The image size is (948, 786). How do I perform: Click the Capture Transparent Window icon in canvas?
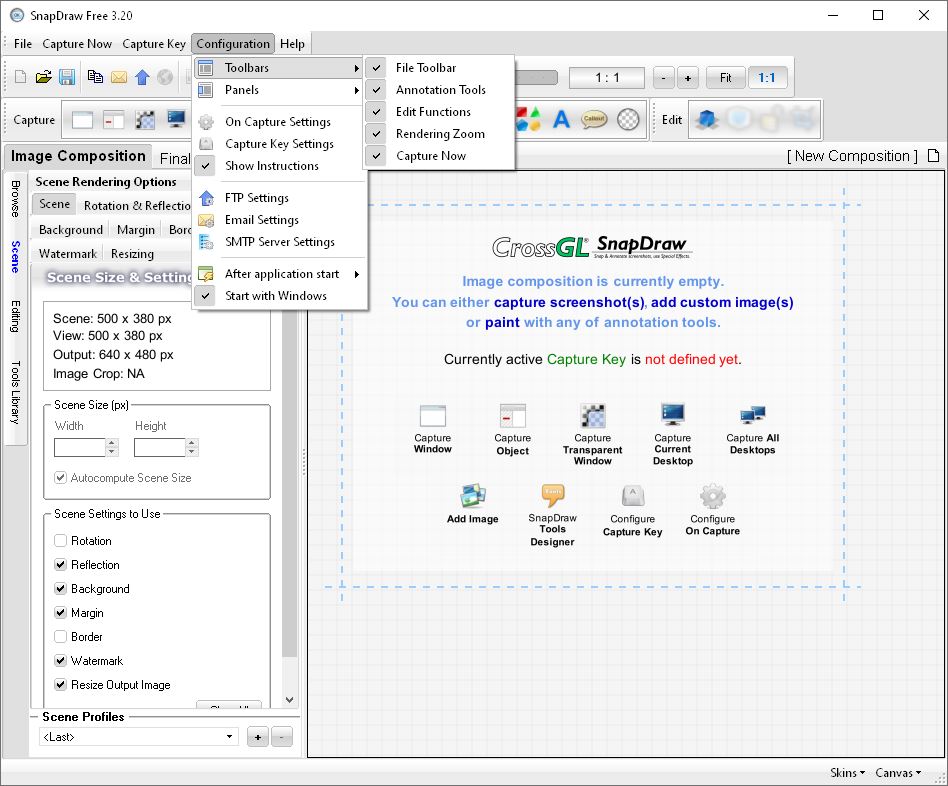[x=592, y=417]
